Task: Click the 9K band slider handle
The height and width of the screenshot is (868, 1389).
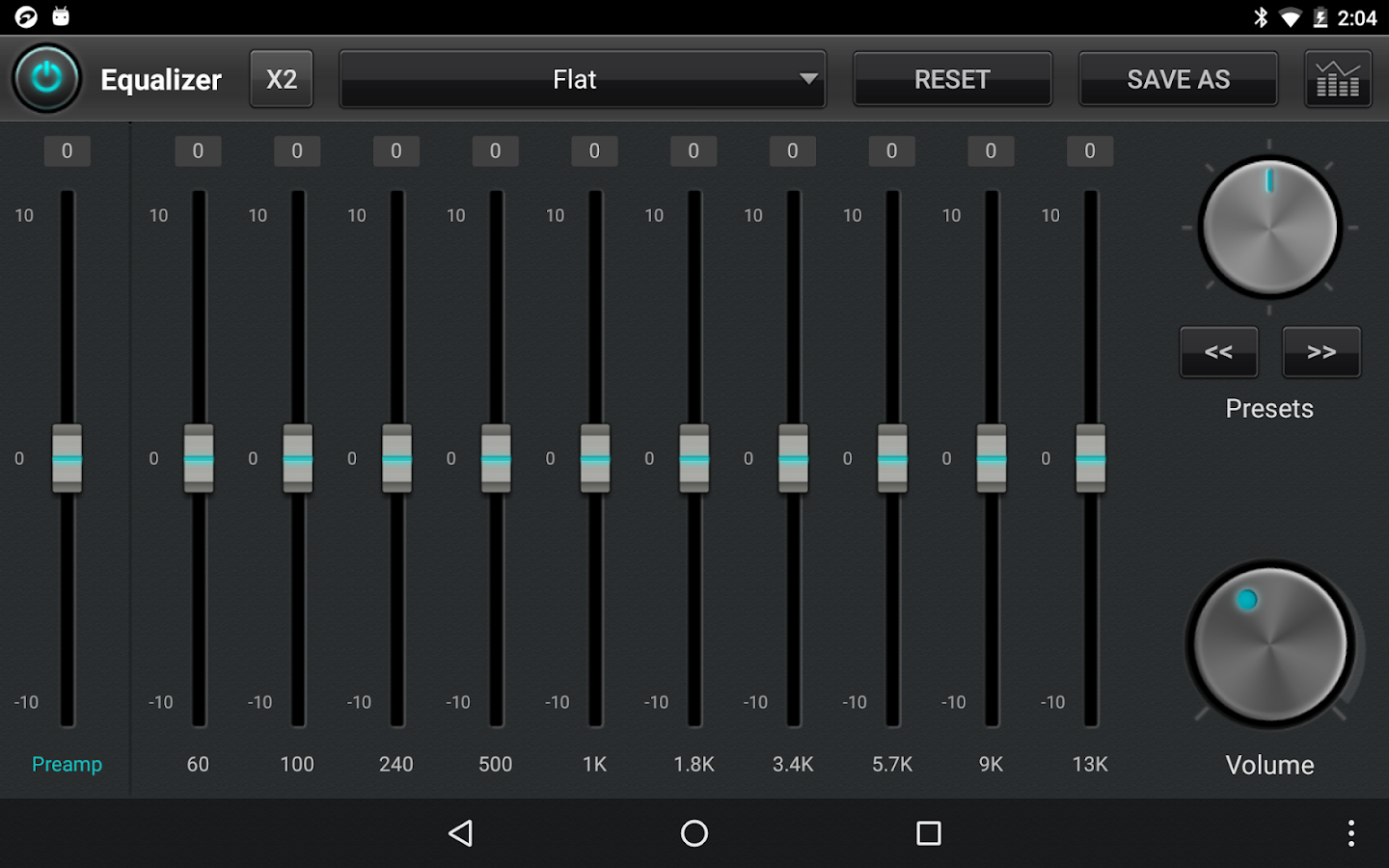Action: click(992, 458)
